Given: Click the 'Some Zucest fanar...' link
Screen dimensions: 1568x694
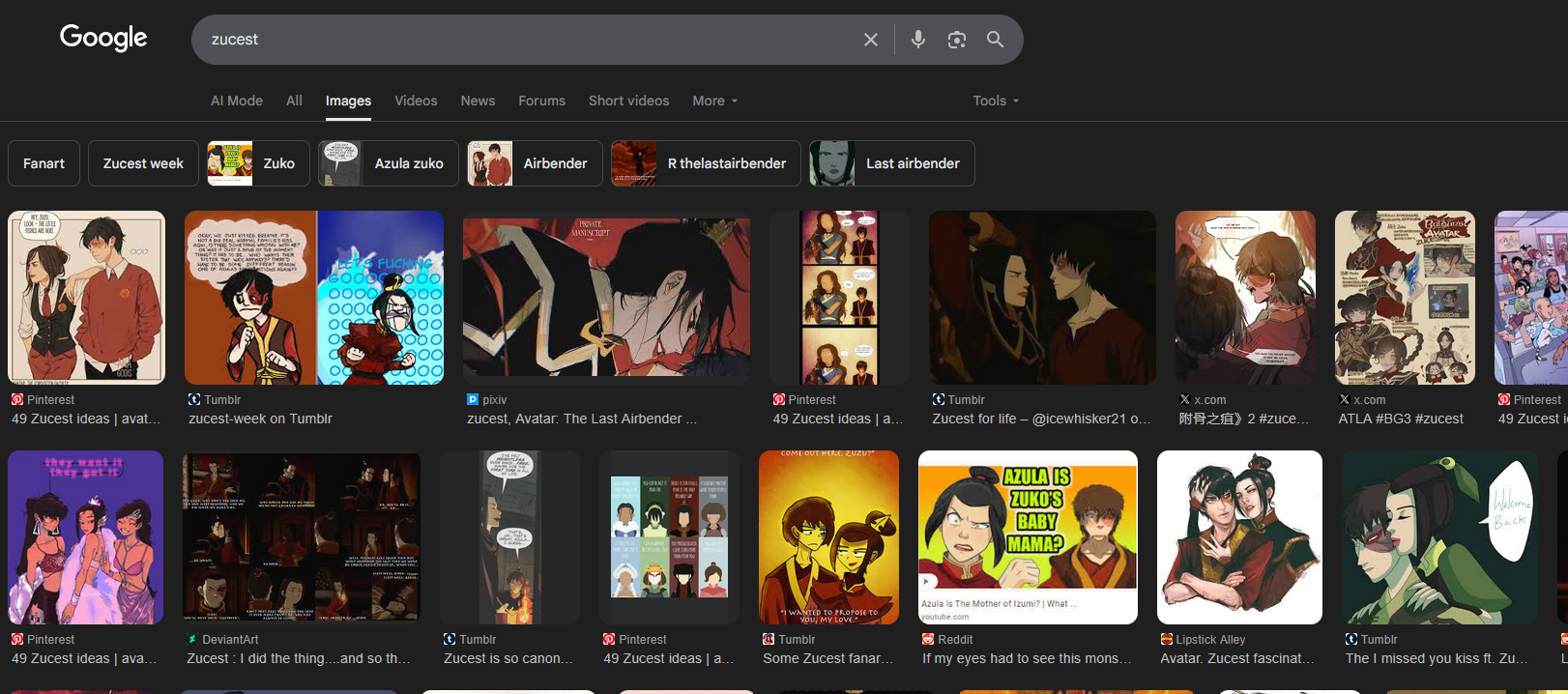Looking at the screenshot, I should tap(828, 658).
